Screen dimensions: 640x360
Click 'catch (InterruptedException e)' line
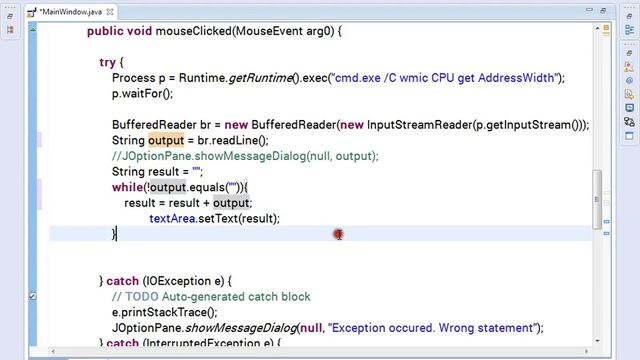point(189,342)
